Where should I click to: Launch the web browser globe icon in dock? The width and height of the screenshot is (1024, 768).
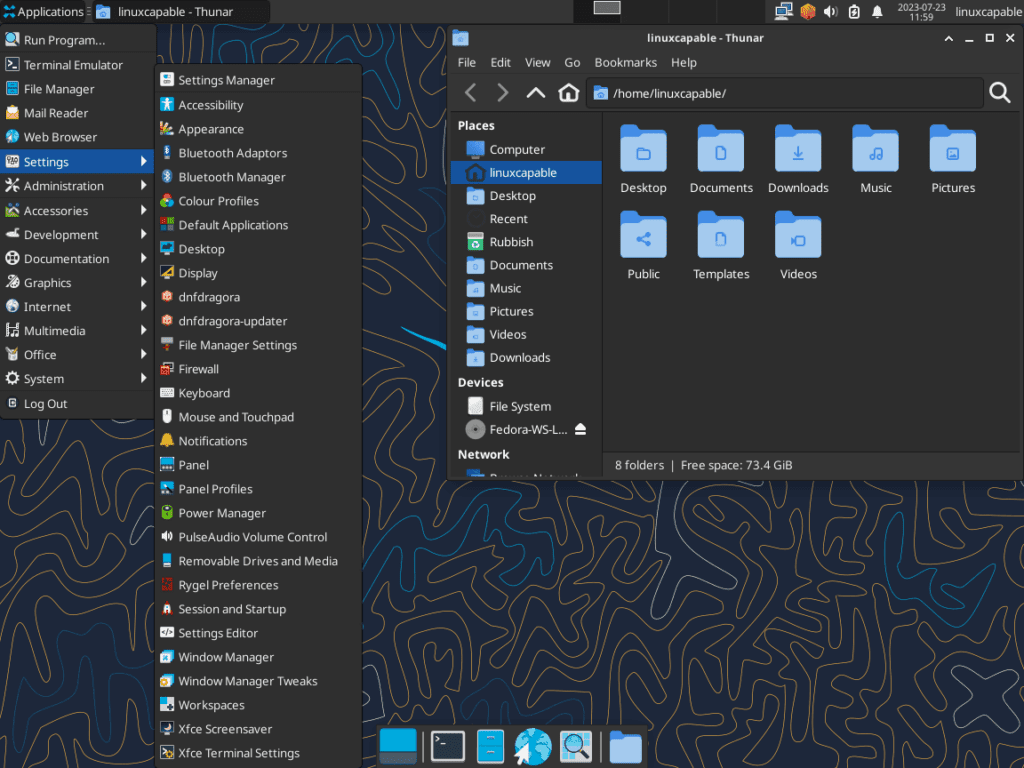[533, 746]
